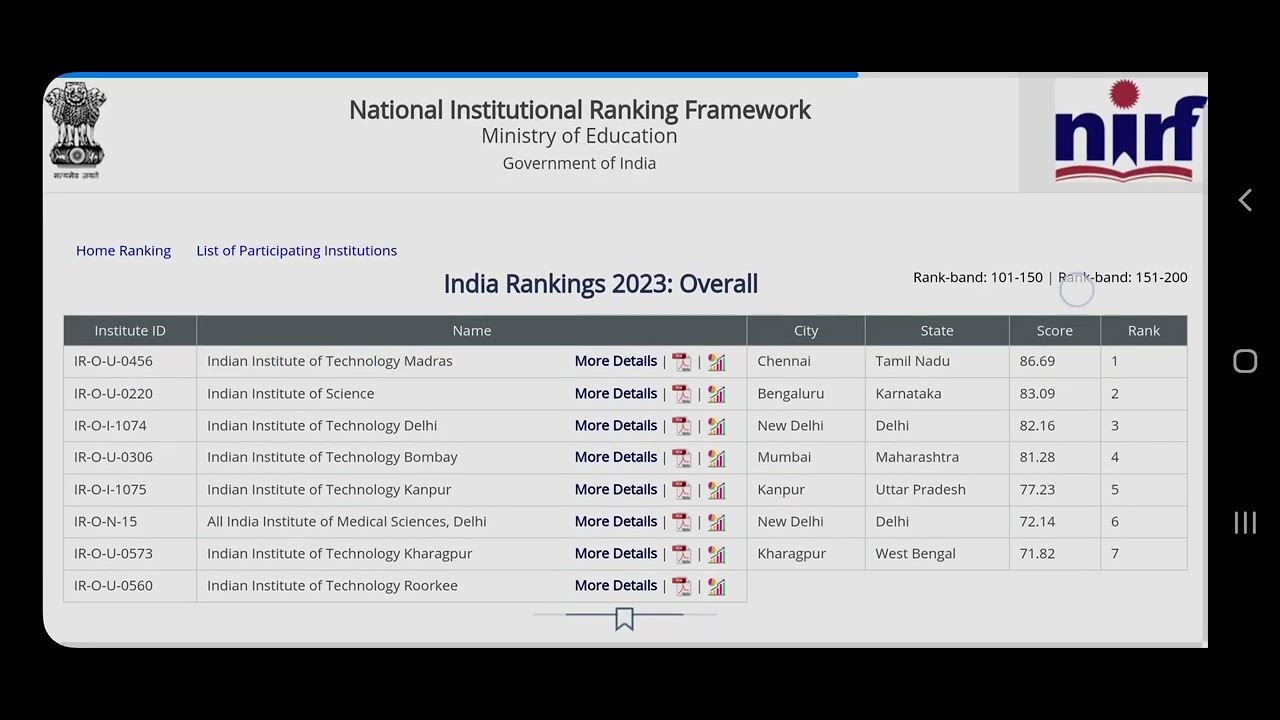
Task: Select Indian Institute of Technology Madras name
Action: pos(330,361)
